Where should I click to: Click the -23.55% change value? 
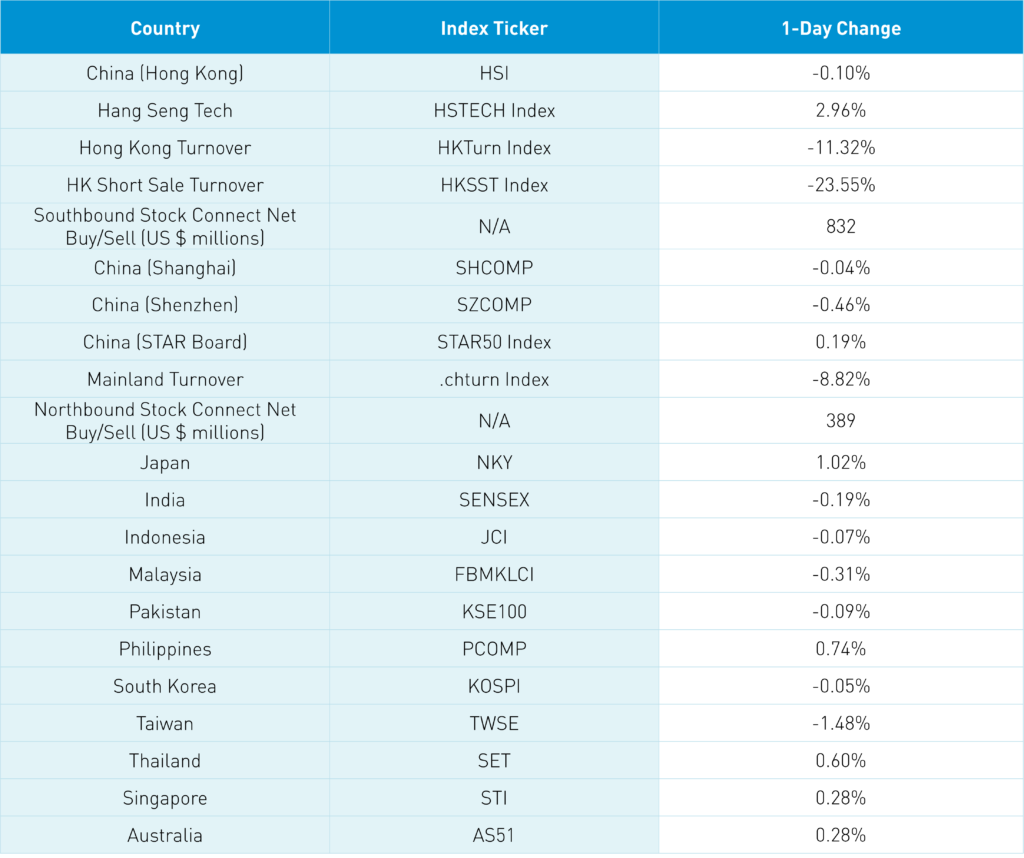[x=841, y=185]
